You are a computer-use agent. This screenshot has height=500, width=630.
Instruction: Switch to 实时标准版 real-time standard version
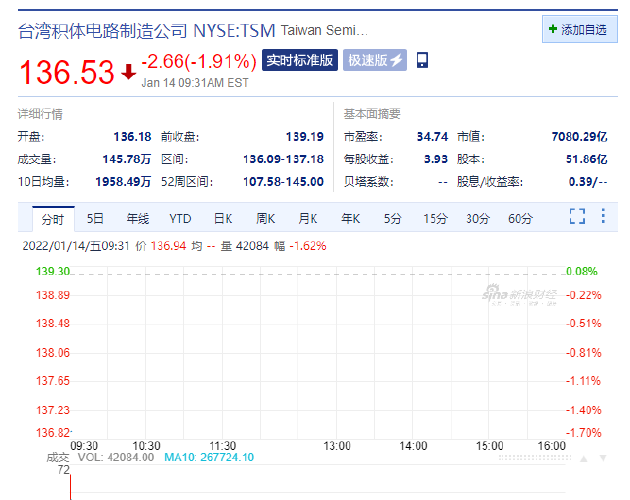pos(300,60)
